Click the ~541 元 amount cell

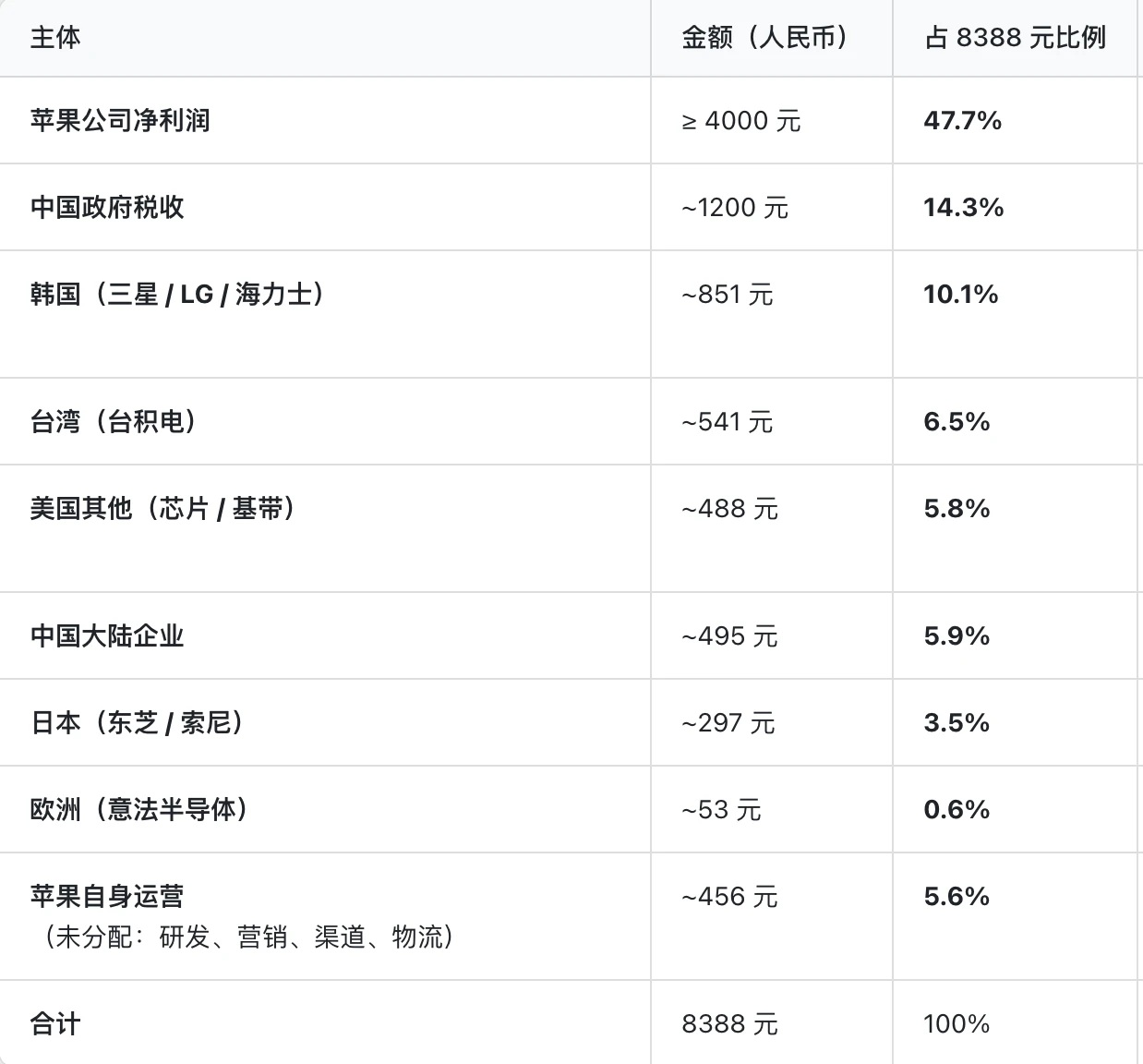[x=728, y=422]
